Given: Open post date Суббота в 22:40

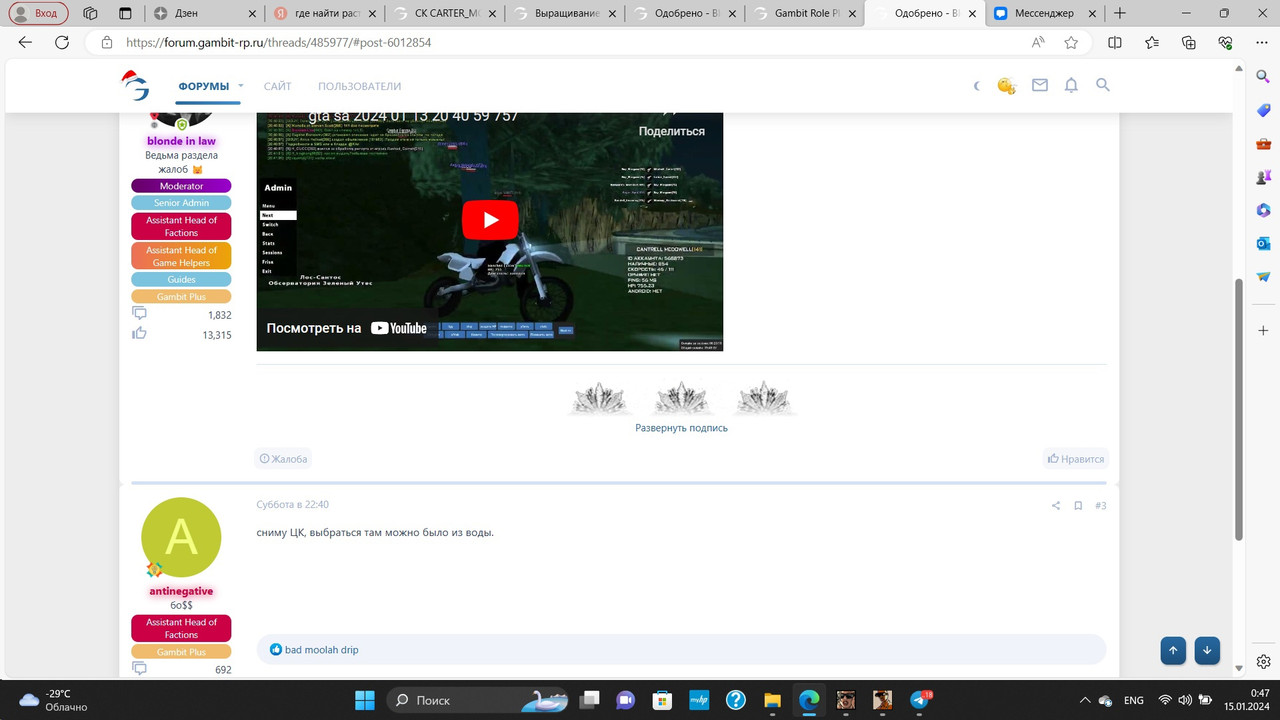Looking at the screenshot, I should point(292,505).
